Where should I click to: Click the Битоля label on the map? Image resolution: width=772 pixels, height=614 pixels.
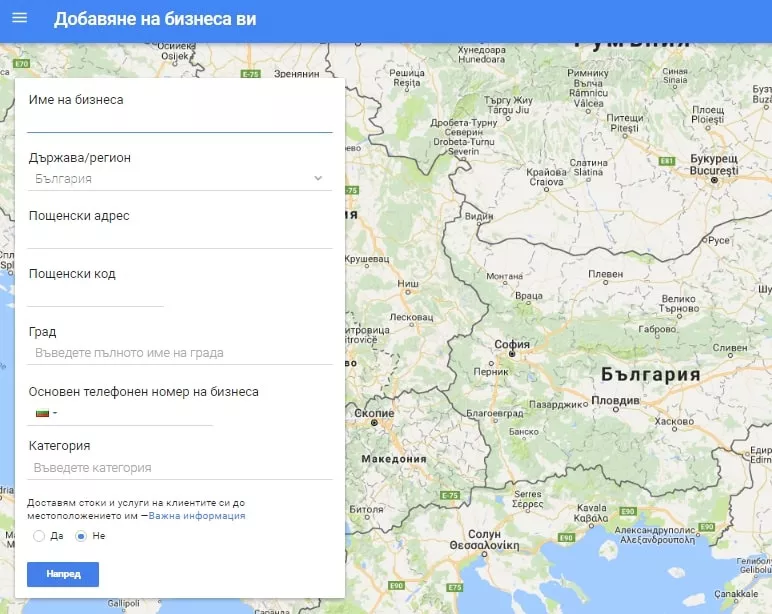click(366, 509)
